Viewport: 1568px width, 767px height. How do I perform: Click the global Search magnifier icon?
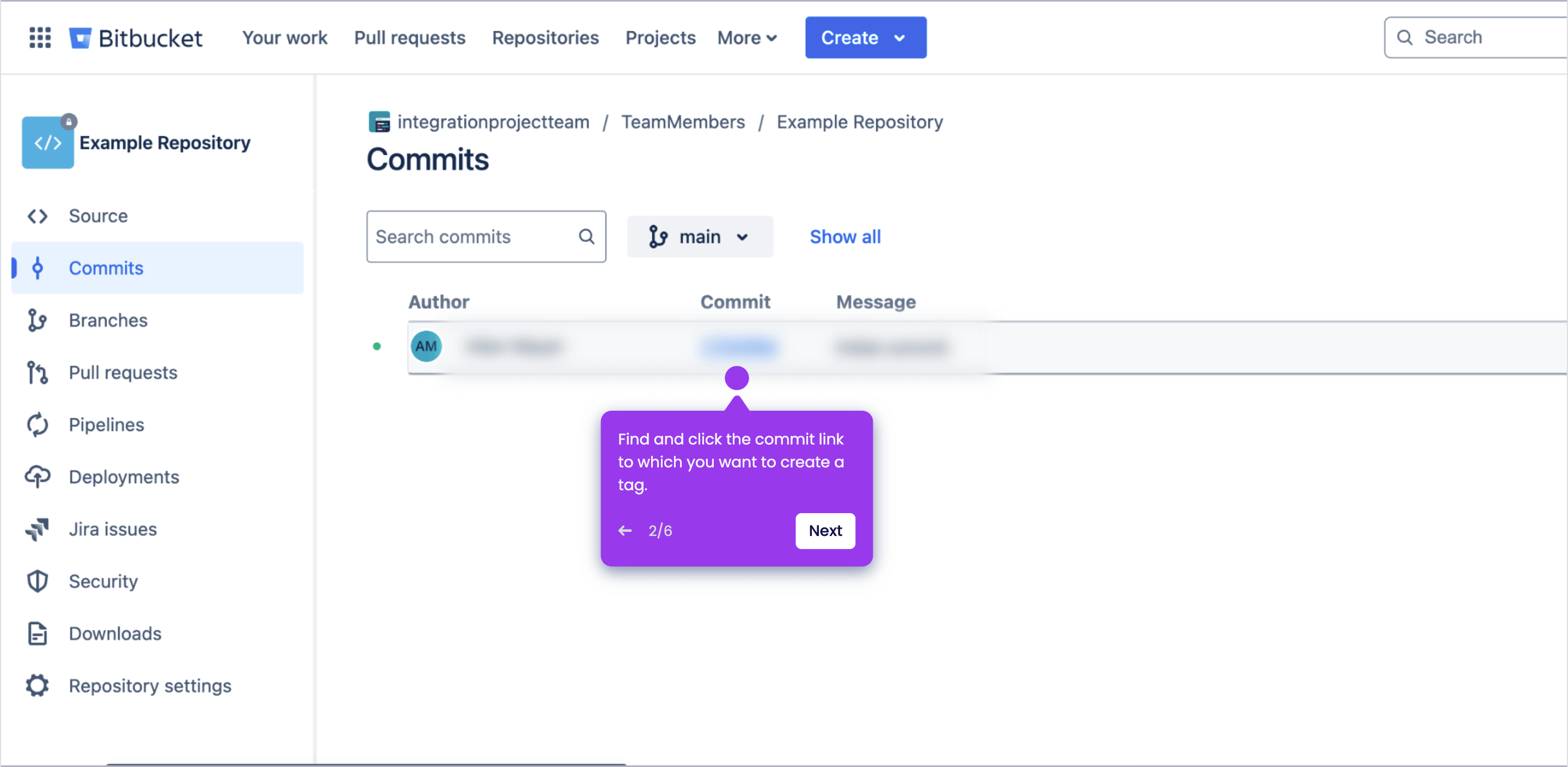(x=1404, y=38)
